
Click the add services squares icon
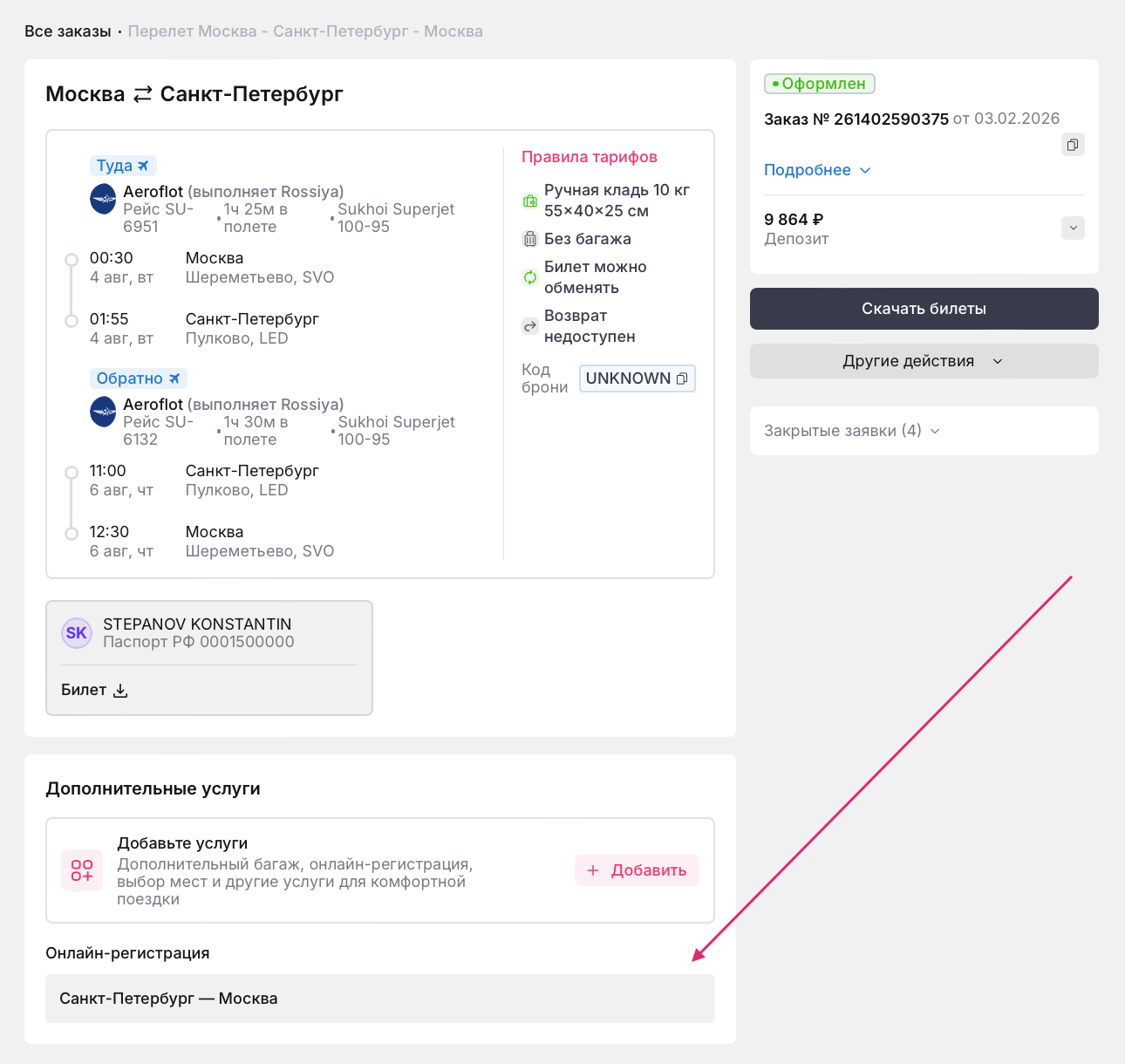[82, 870]
